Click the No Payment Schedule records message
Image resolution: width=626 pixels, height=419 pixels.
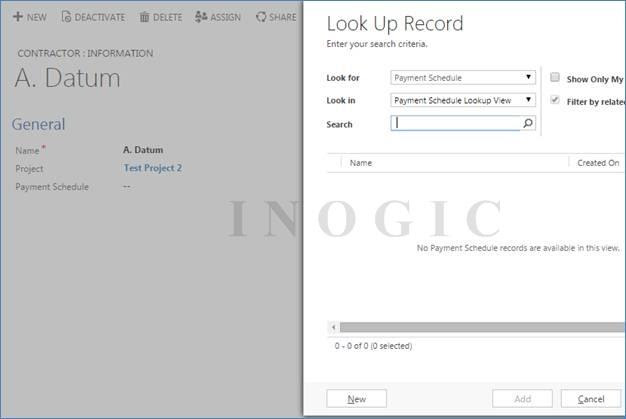coord(518,248)
